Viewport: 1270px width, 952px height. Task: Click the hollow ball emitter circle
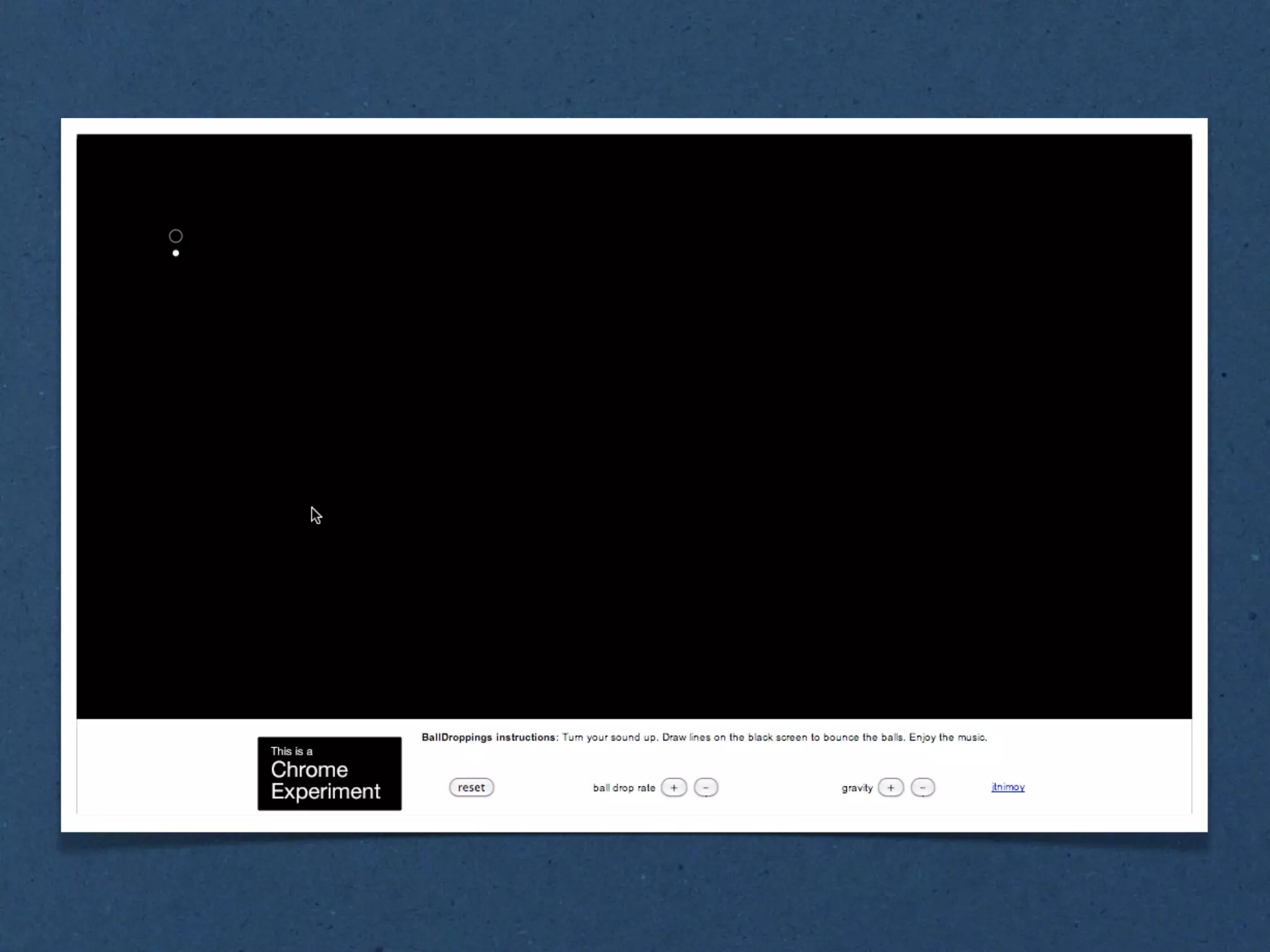(x=175, y=236)
